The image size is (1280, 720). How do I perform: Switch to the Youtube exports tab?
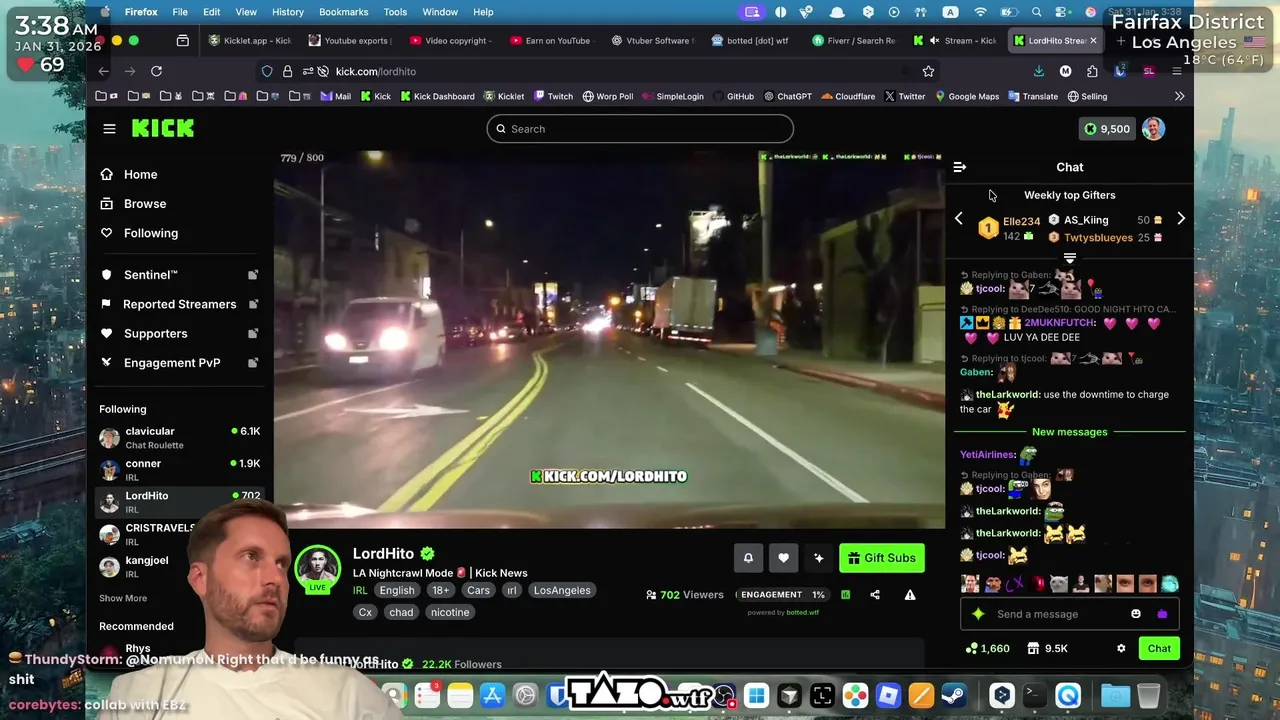click(348, 41)
